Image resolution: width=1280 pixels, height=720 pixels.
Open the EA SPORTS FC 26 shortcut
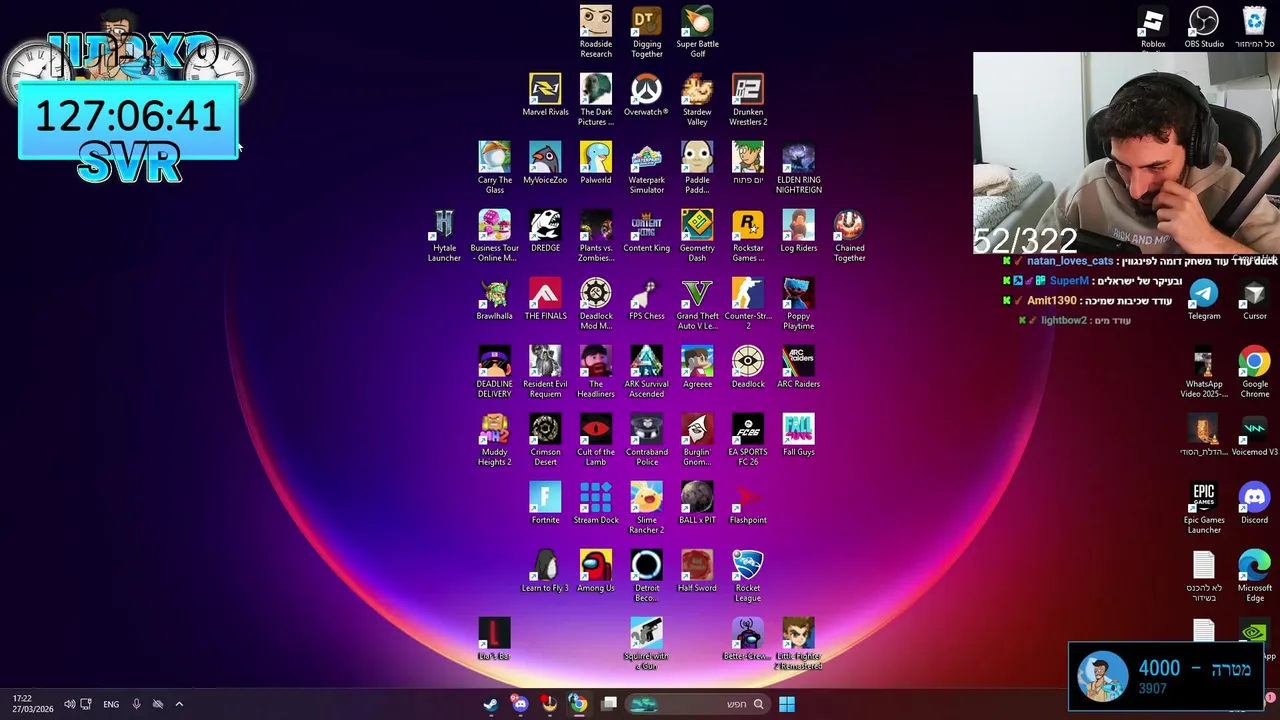pyautogui.click(x=748, y=440)
